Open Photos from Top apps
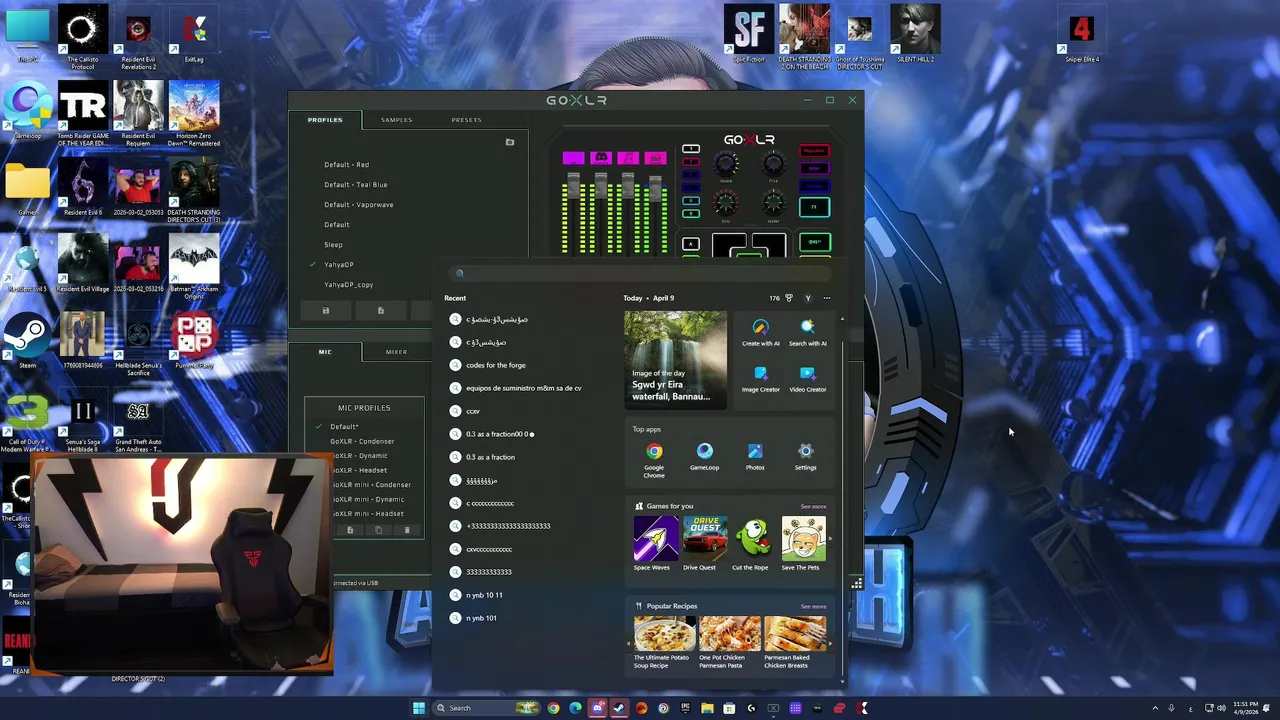The height and width of the screenshot is (720, 1280). (755, 457)
